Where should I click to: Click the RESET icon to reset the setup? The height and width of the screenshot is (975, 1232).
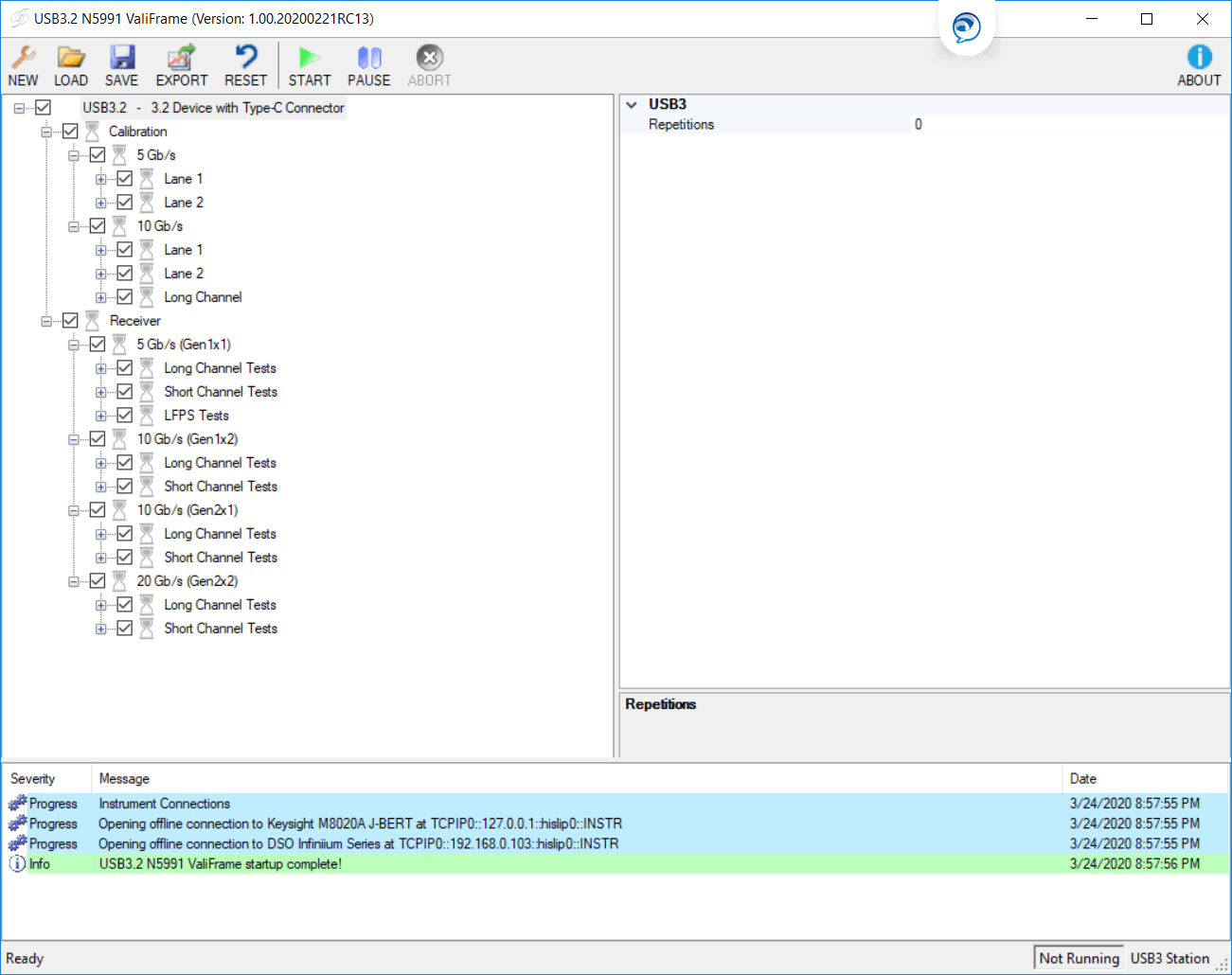pyautogui.click(x=245, y=64)
